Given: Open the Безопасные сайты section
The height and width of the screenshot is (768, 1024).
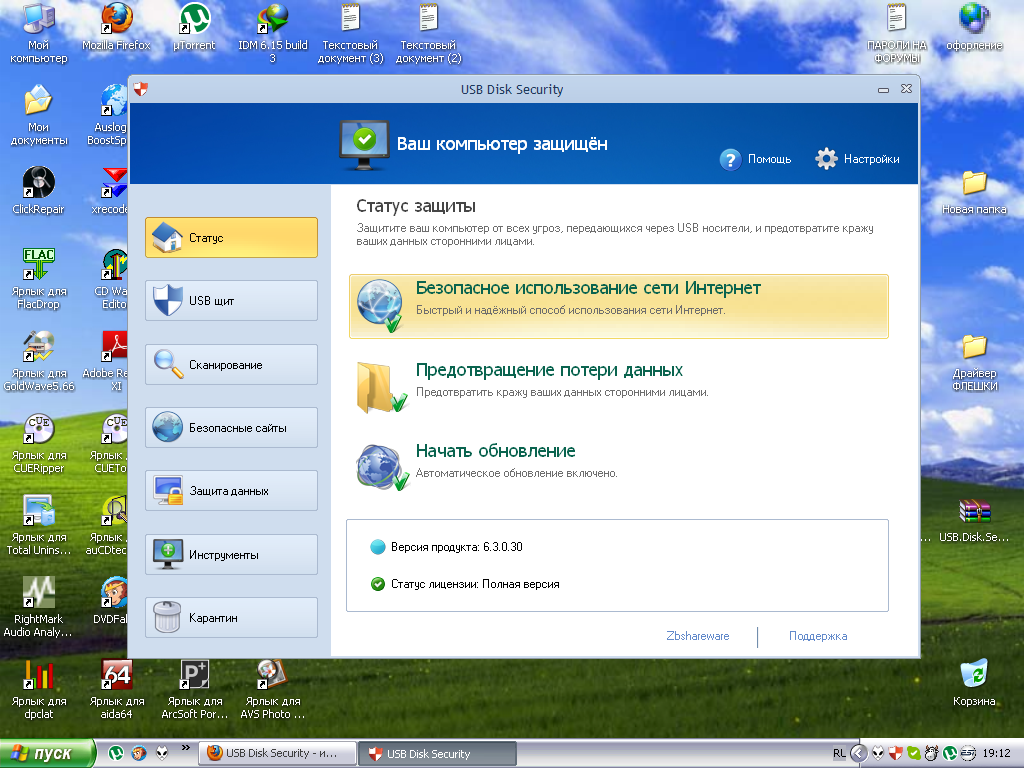Looking at the screenshot, I should 231,428.
